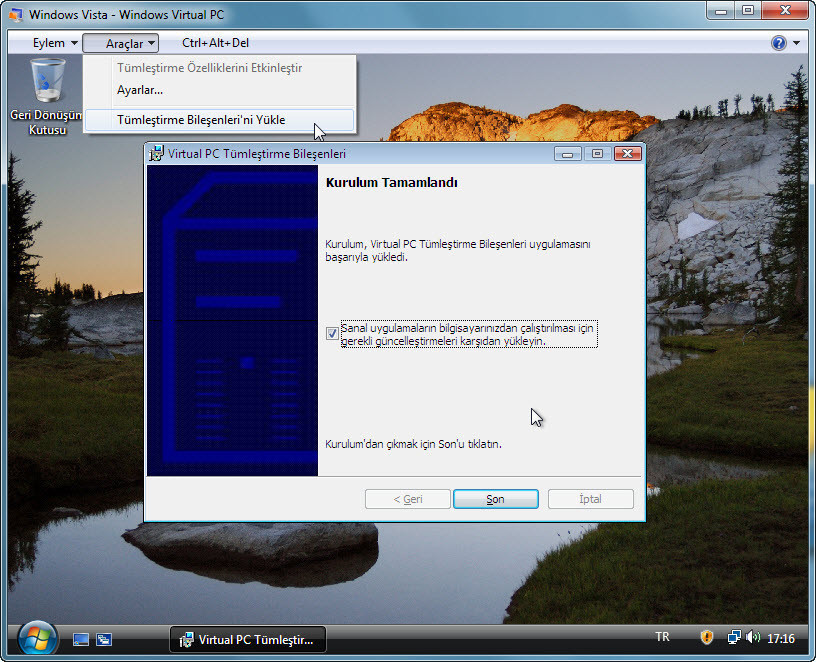Select Ayarlar... from the Araçlar menu

pos(140,90)
